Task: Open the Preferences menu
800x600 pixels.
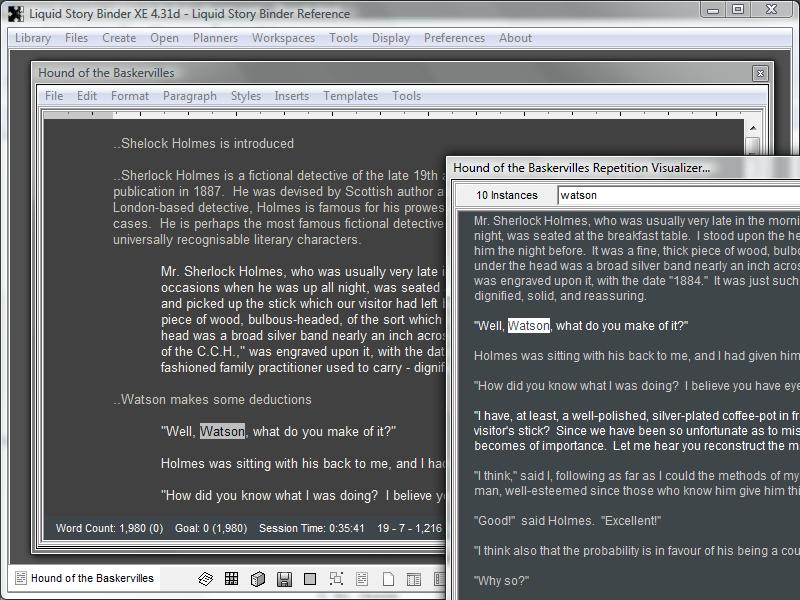Action: (454, 38)
